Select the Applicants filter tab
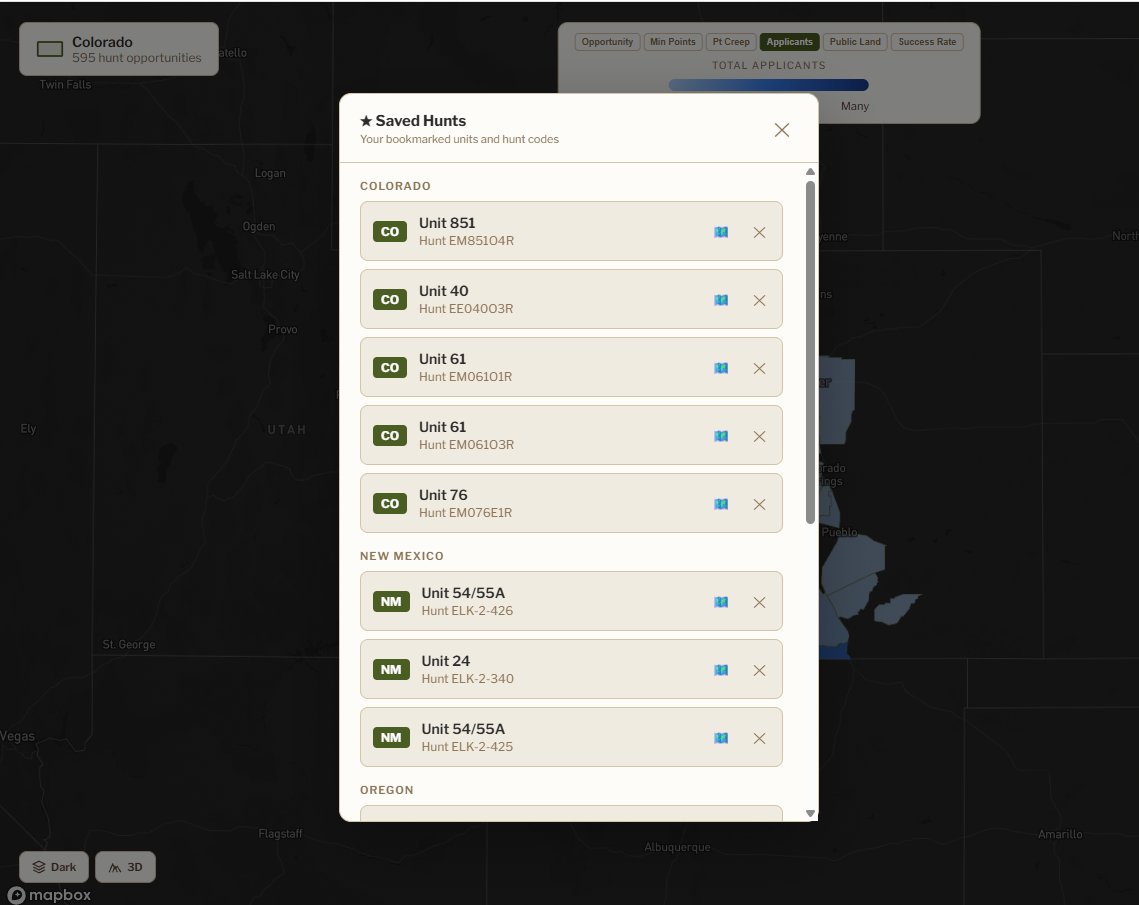Image resolution: width=1139 pixels, height=905 pixels. tap(789, 41)
